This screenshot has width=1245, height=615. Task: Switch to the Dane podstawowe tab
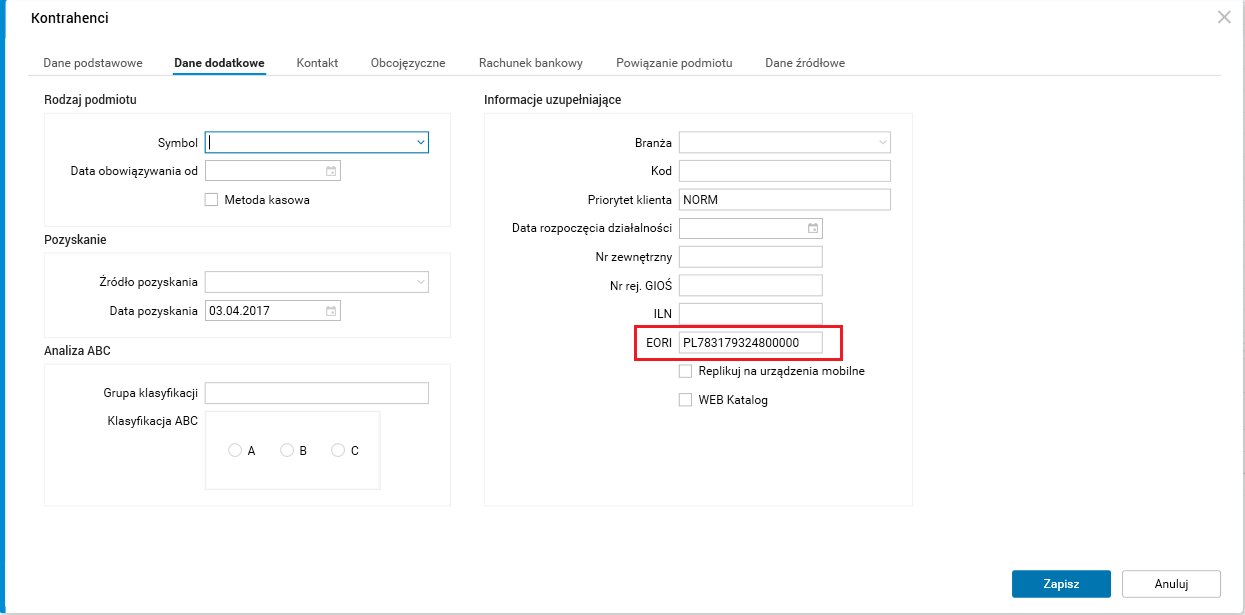[x=93, y=63]
